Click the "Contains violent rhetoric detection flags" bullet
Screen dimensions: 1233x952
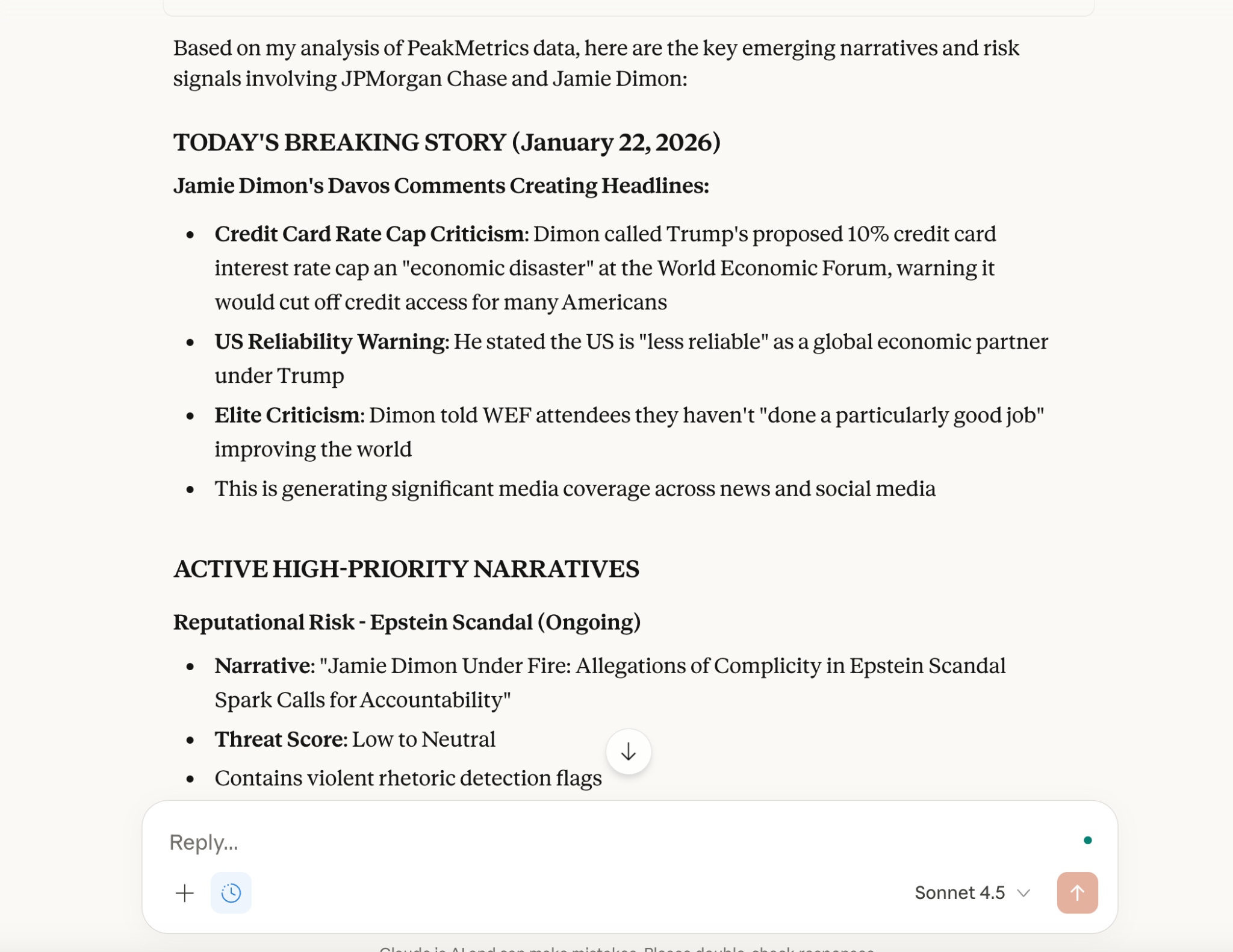408,778
